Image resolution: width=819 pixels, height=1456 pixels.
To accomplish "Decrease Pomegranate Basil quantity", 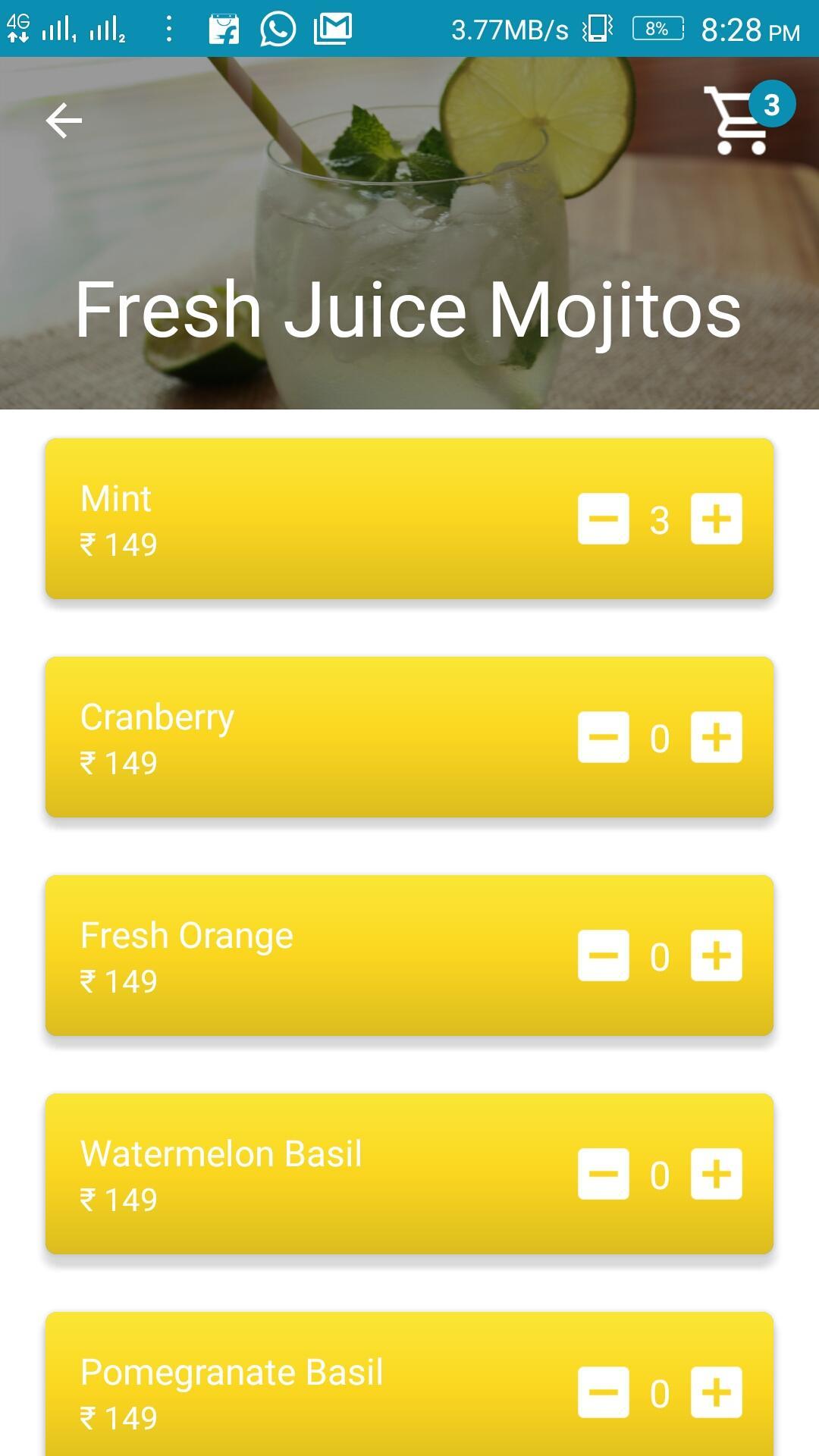I will (604, 1393).
